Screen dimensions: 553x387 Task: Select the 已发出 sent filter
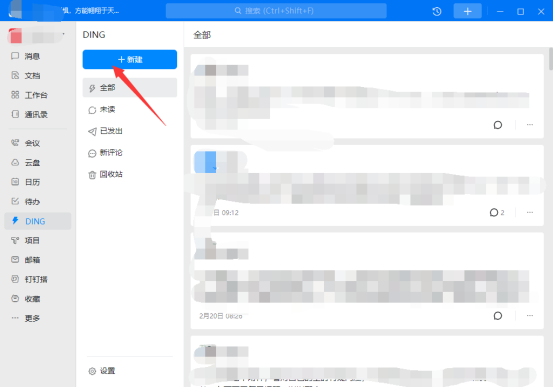(130, 131)
